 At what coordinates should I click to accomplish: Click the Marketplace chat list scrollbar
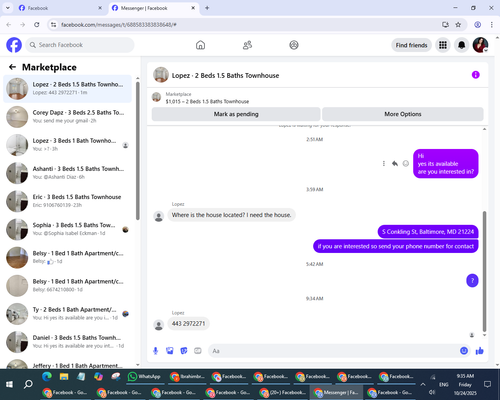tap(138, 151)
